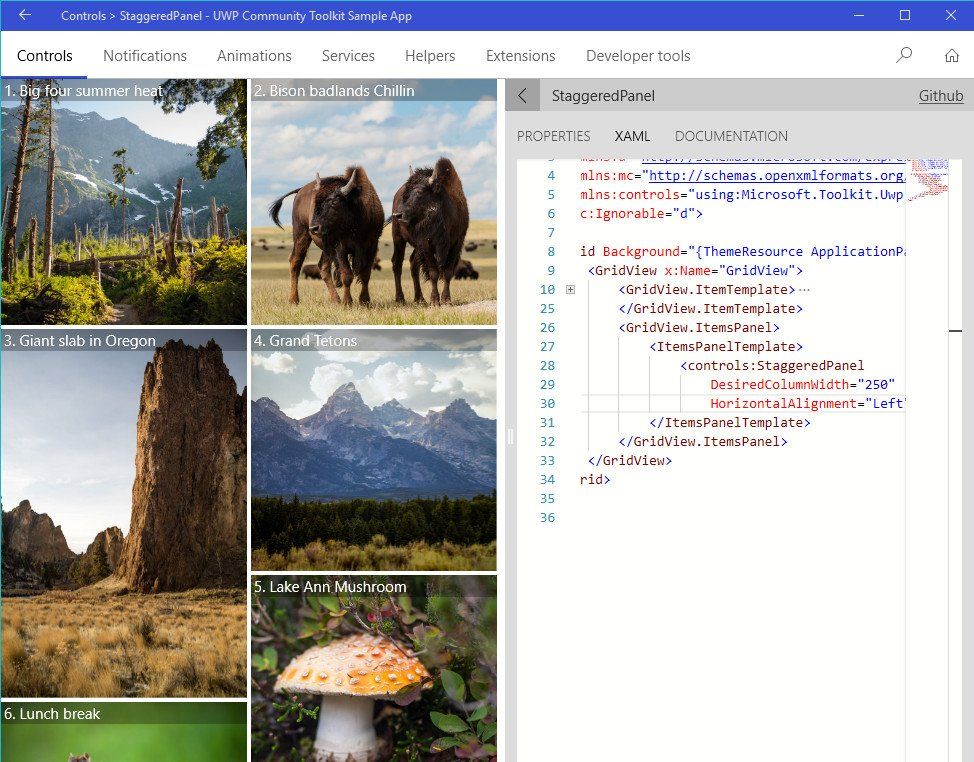The width and height of the screenshot is (974, 762).
Task: Open search with the magnifier icon
Action: pos(903,56)
